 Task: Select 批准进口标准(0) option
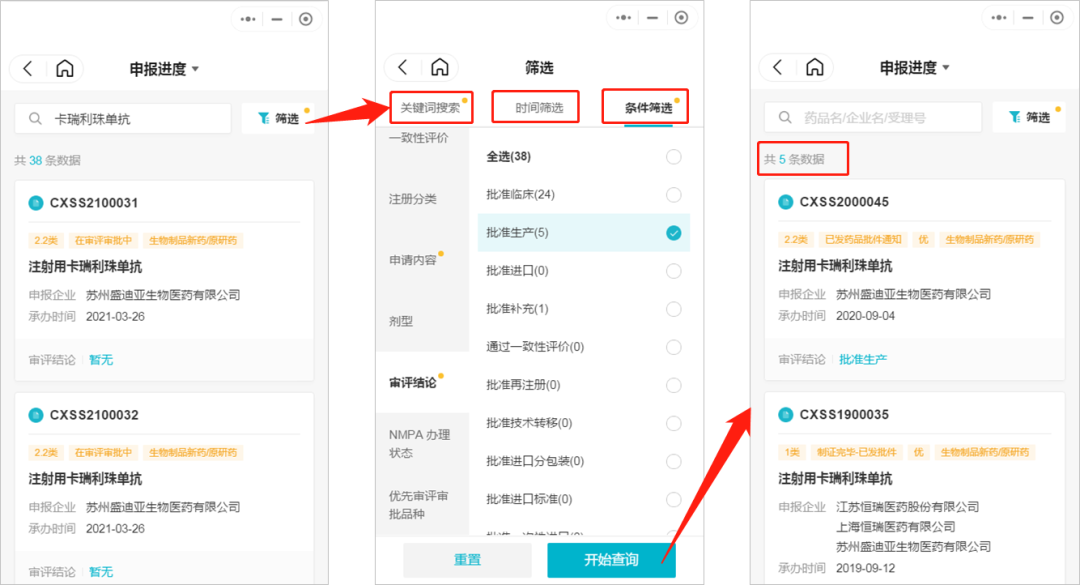point(674,499)
